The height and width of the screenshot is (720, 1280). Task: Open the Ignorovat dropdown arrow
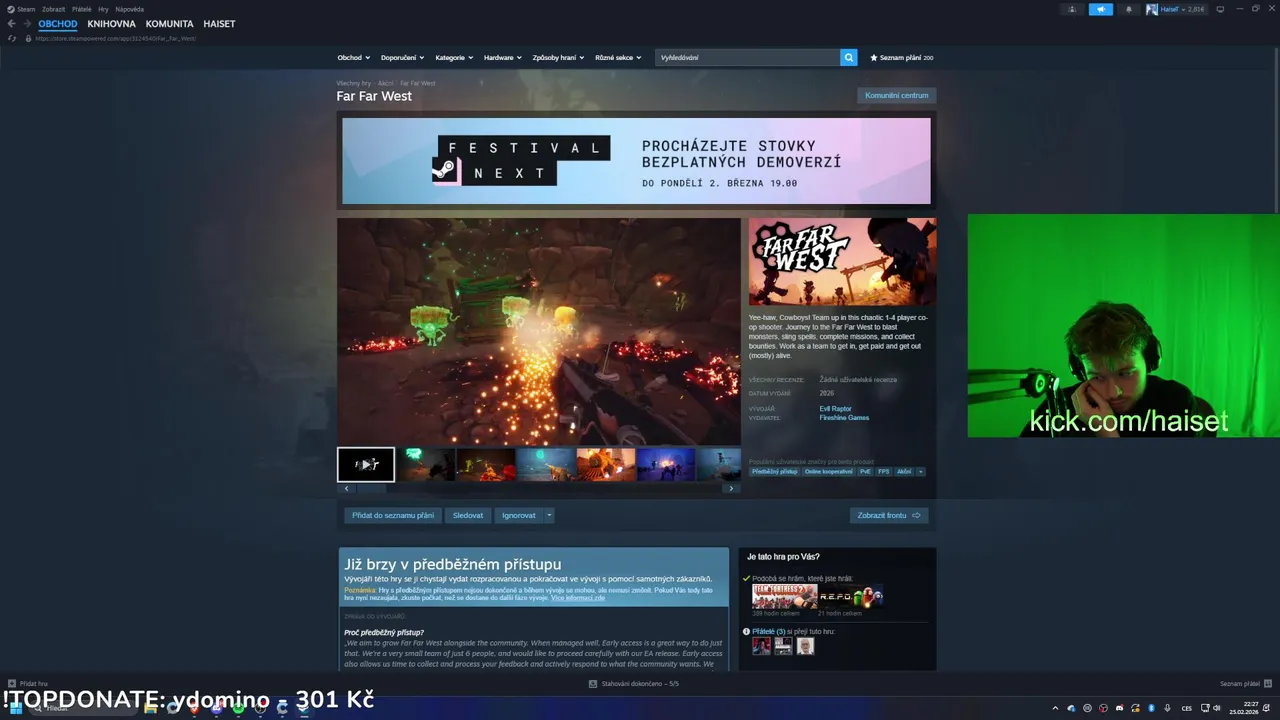pyautogui.click(x=549, y=516)
